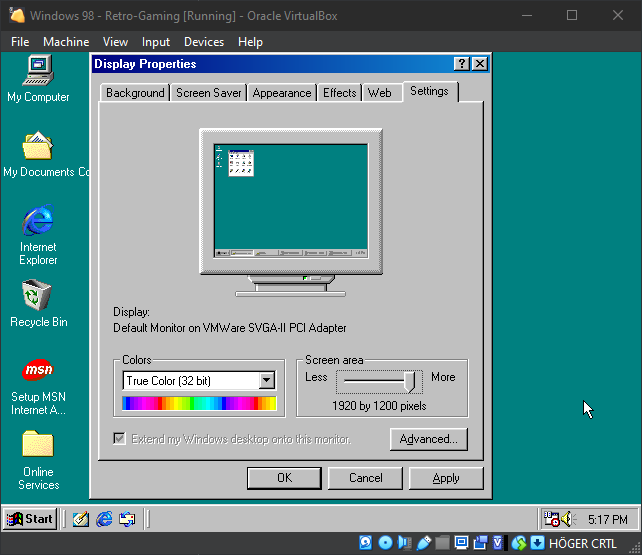Click the Default Monitor on VMWare SVGA-II text
Viewport: 642px width, 555px height.
tap(230, 328)
